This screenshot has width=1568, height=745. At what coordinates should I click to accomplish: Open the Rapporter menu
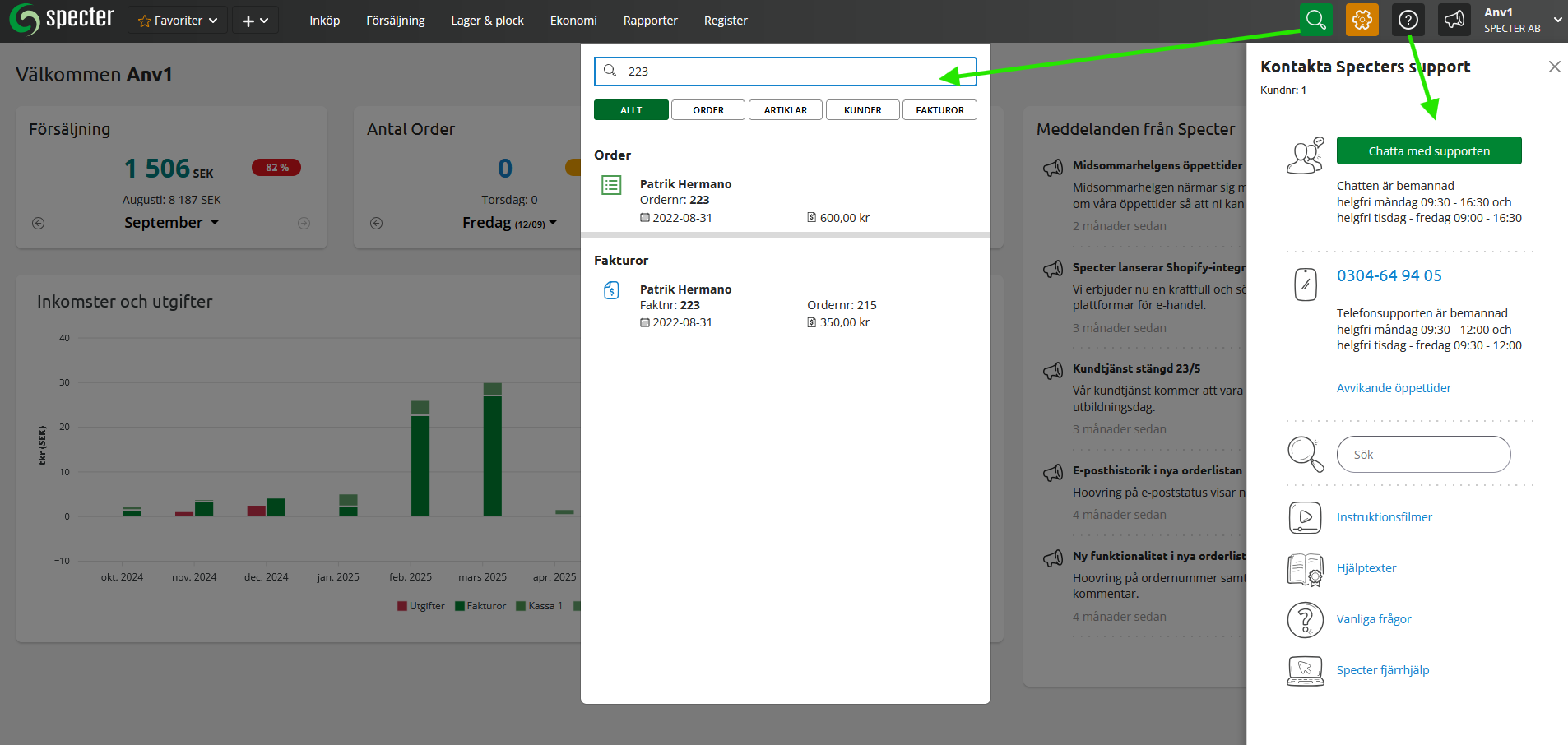(x=650, y=21)
